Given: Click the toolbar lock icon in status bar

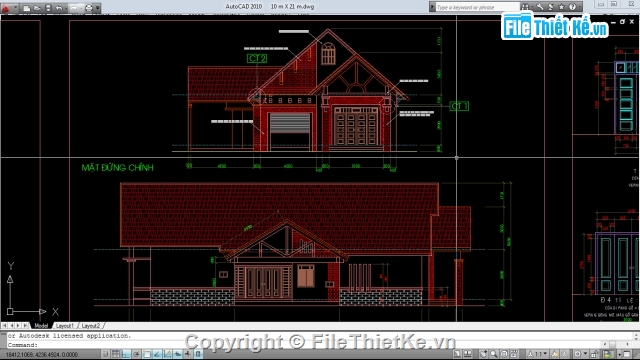Looking at the screenshot, I should (594, 354).
